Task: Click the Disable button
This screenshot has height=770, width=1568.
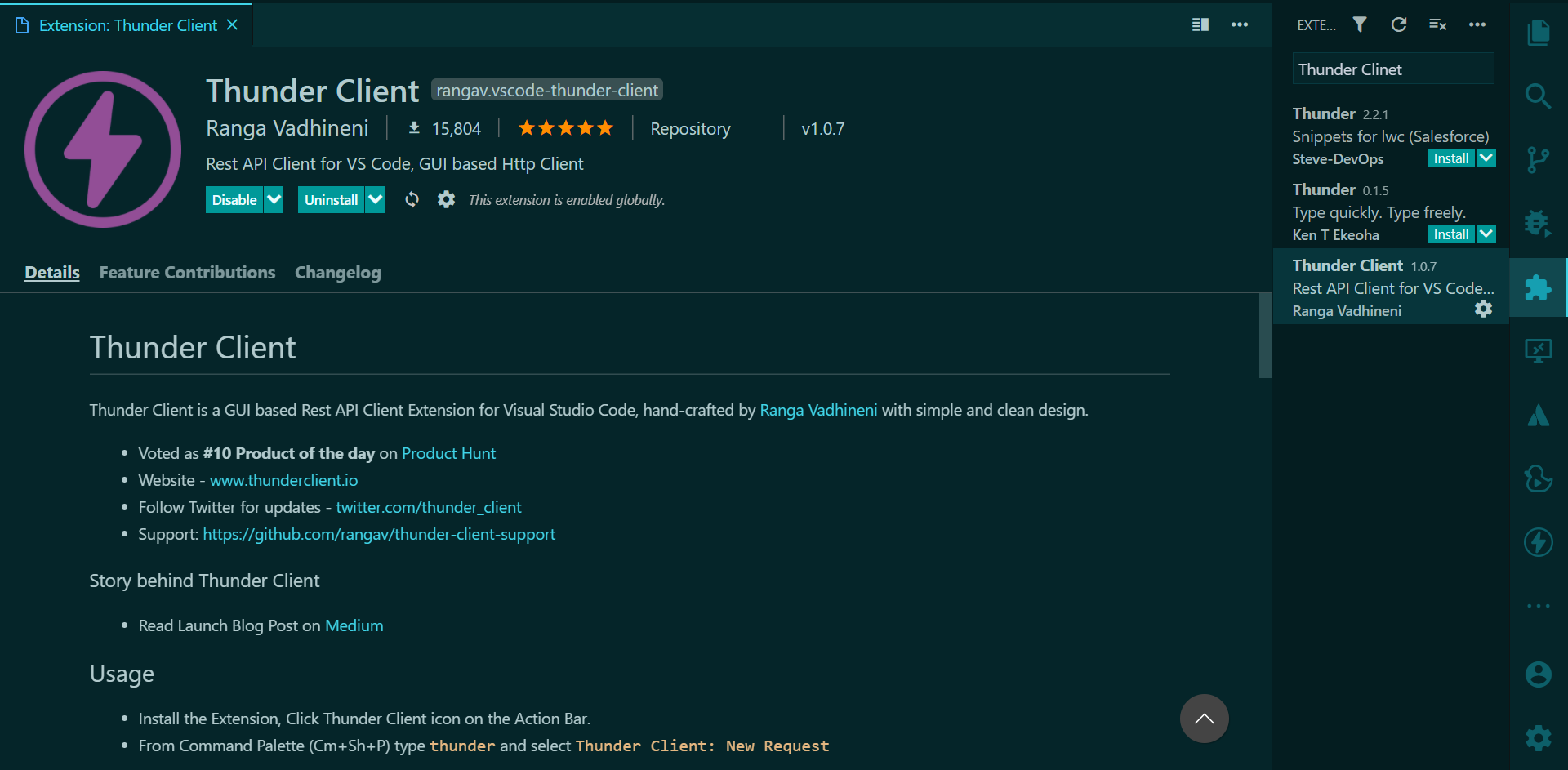Action: tap(234, 199)
